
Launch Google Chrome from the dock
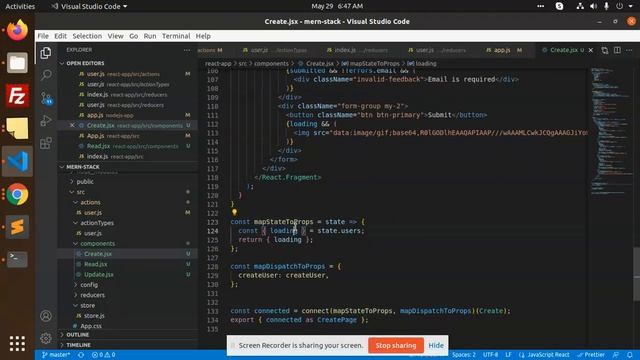click(17, 194)
